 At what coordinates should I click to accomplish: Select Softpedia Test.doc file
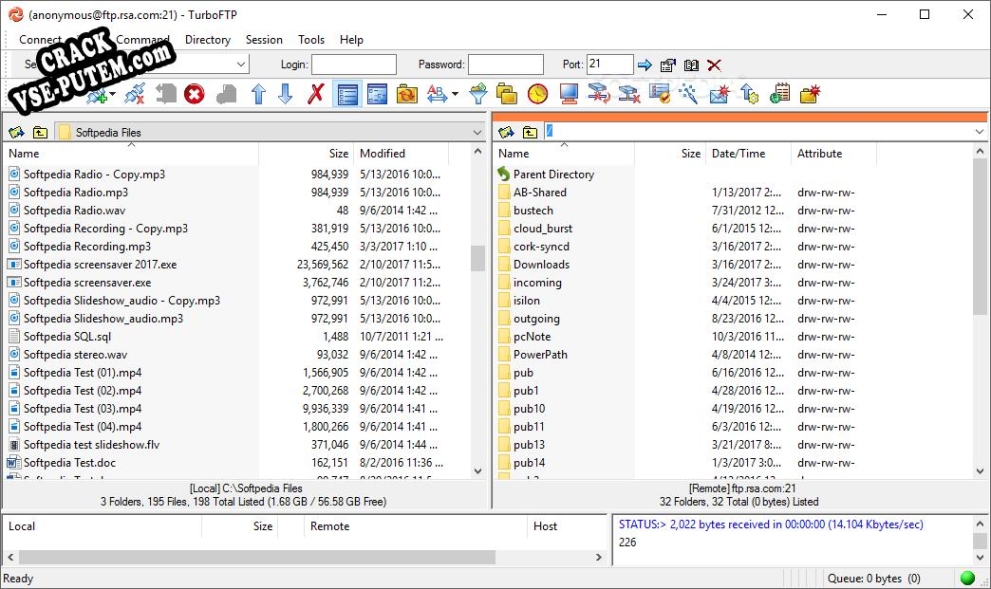(70, 463)
